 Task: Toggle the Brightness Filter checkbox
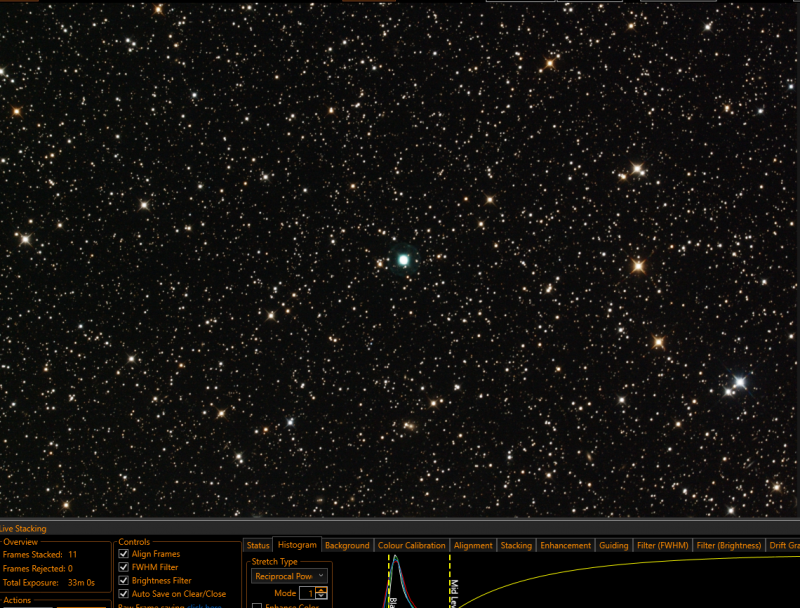(123, 580)
